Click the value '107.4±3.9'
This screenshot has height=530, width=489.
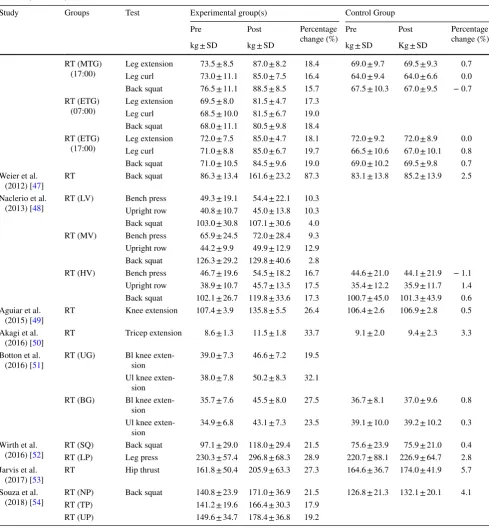[x=215, y=310]
